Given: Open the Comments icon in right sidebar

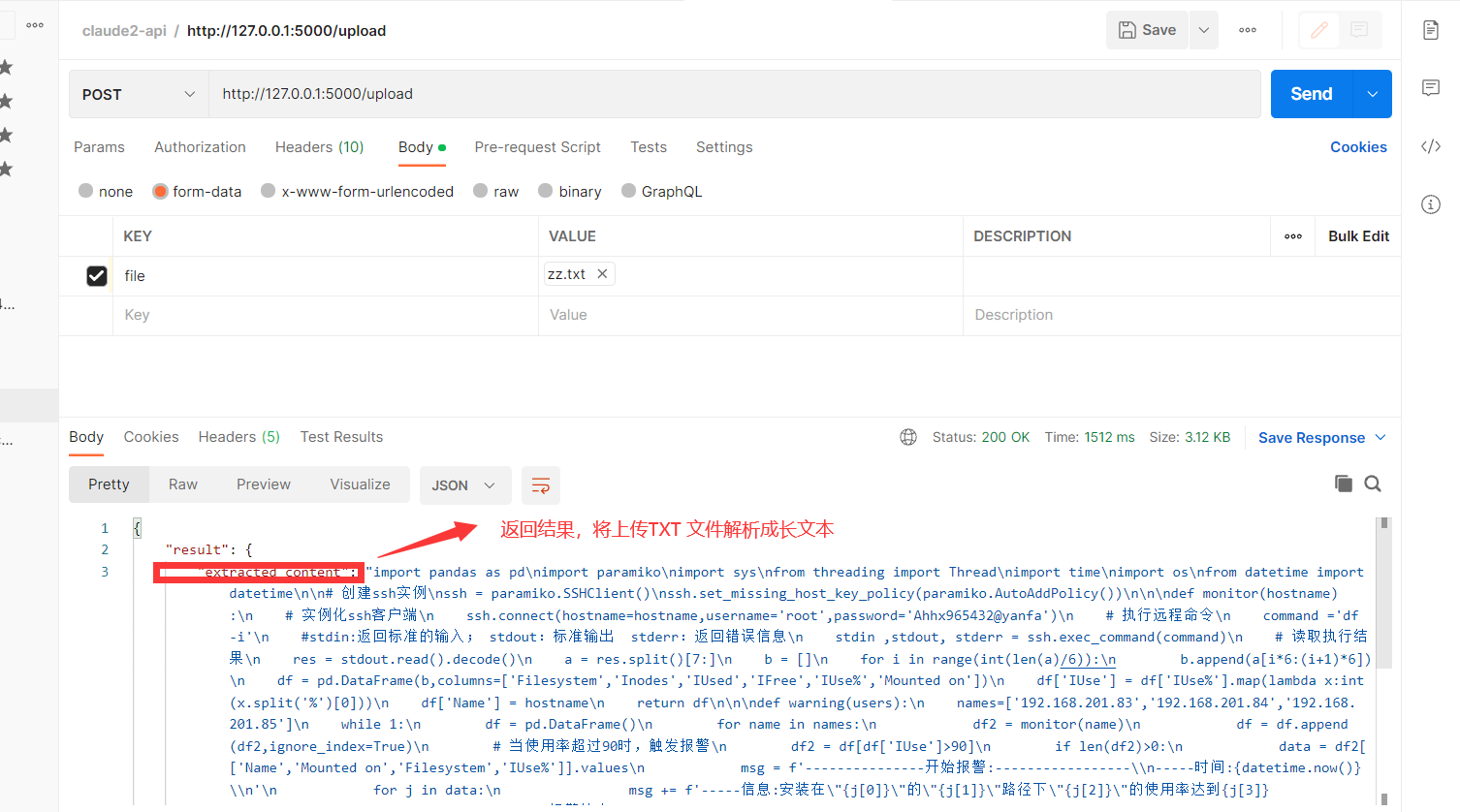Looking at the screenshot, I should click(x=1431, y=88).
